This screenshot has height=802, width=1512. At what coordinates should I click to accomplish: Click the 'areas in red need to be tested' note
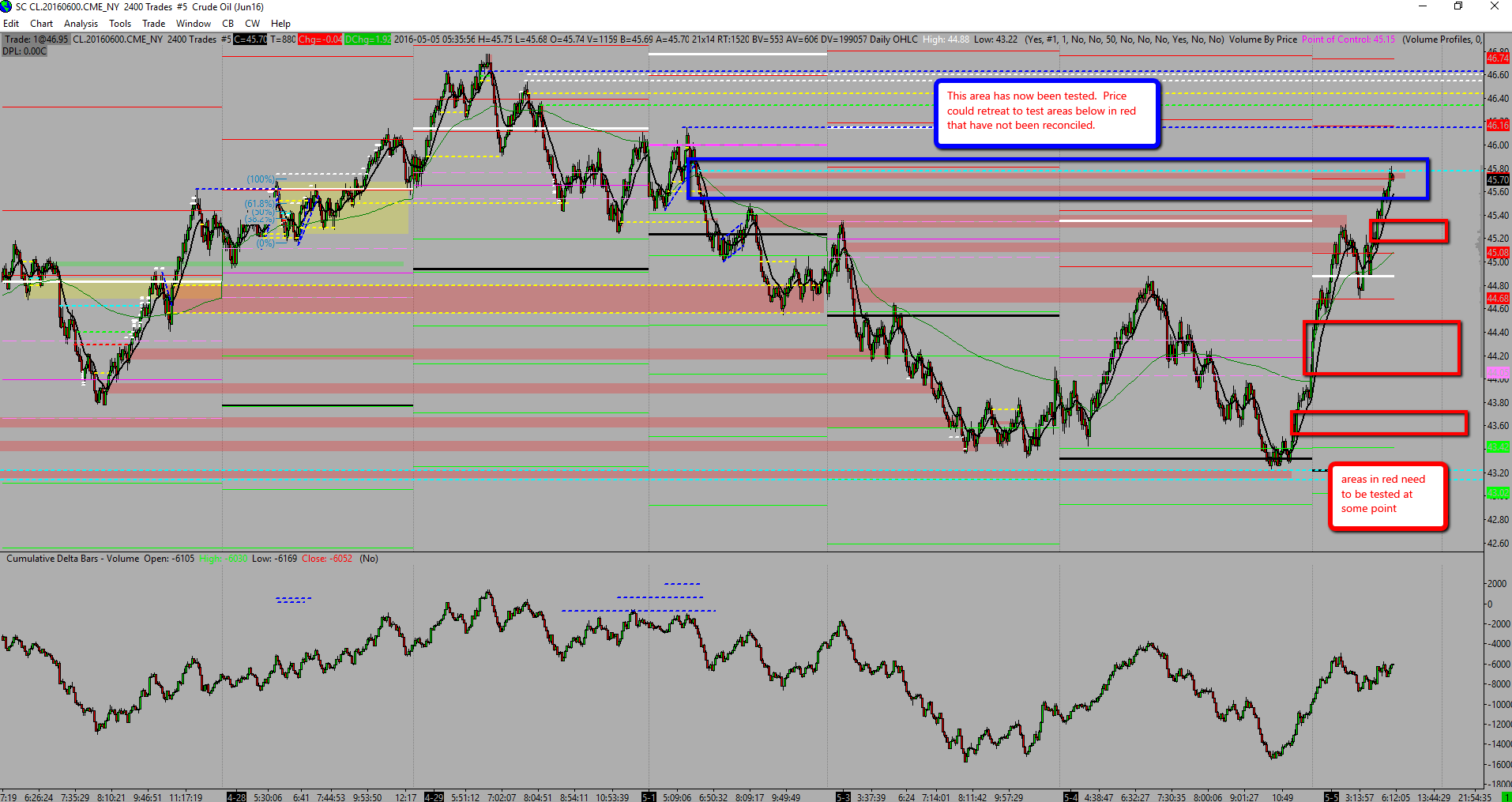click(x=1388, y=495)
